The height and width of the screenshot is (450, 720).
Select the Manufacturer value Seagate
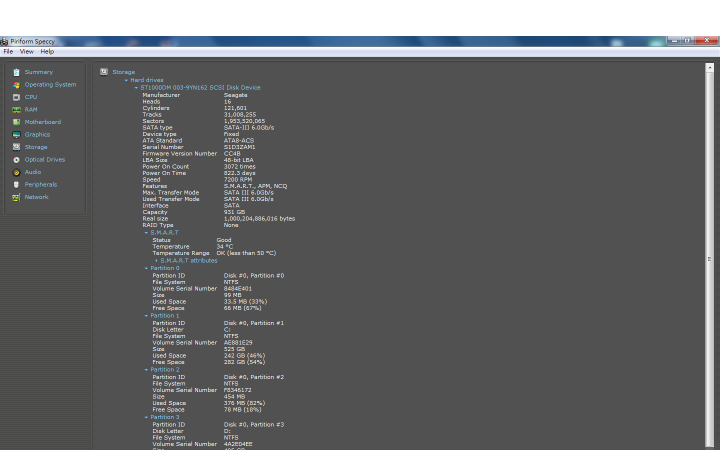(235, 95)
